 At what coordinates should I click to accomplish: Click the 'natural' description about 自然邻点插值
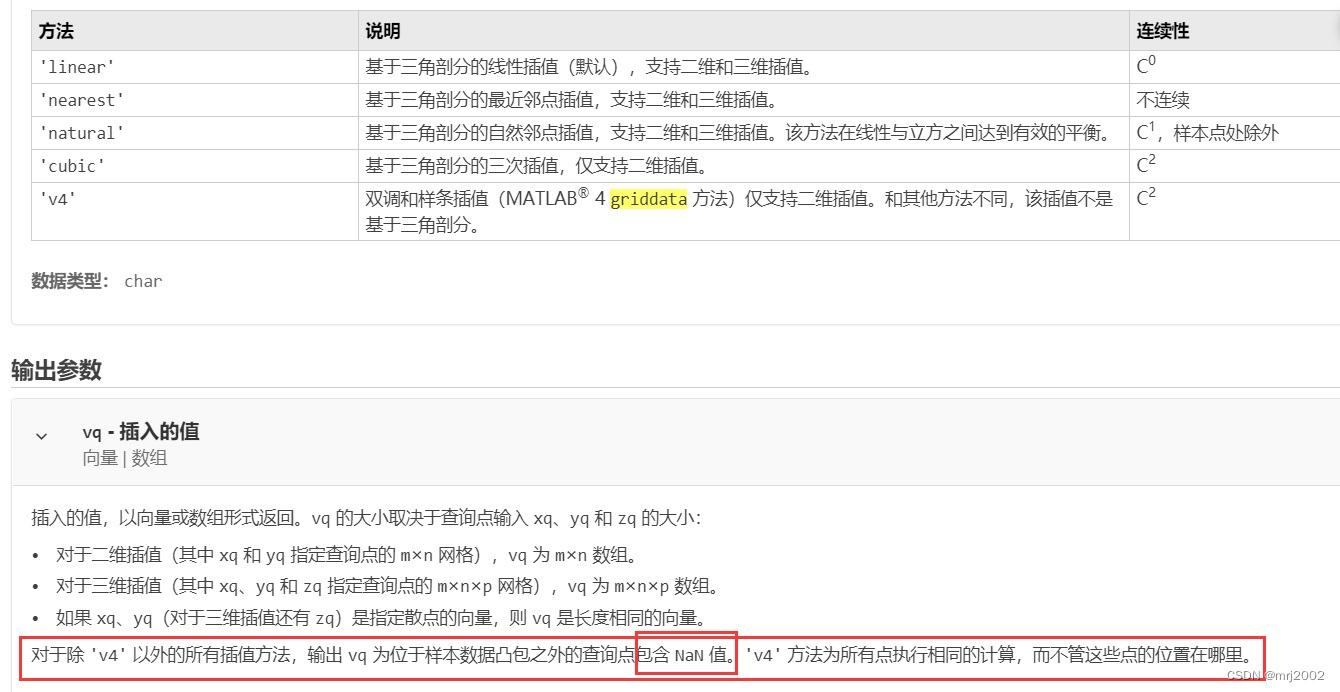click(x=738, y=133)
